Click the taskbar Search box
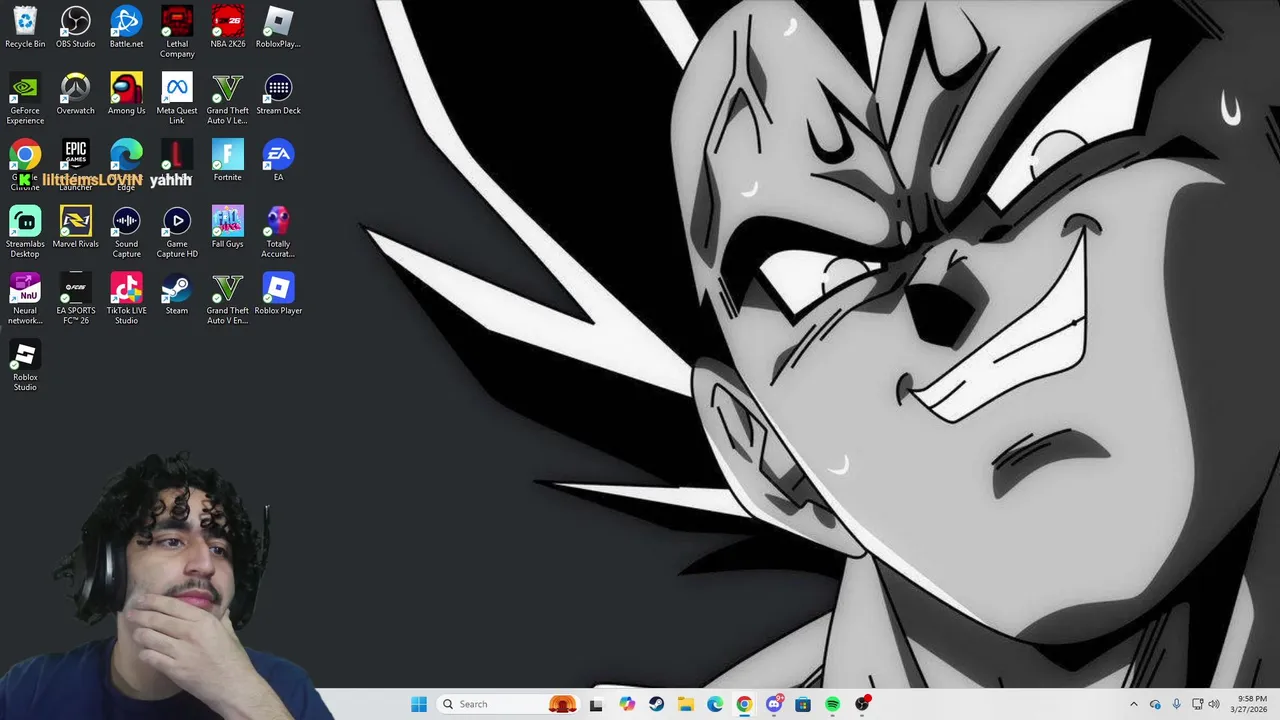 point(508,704)
